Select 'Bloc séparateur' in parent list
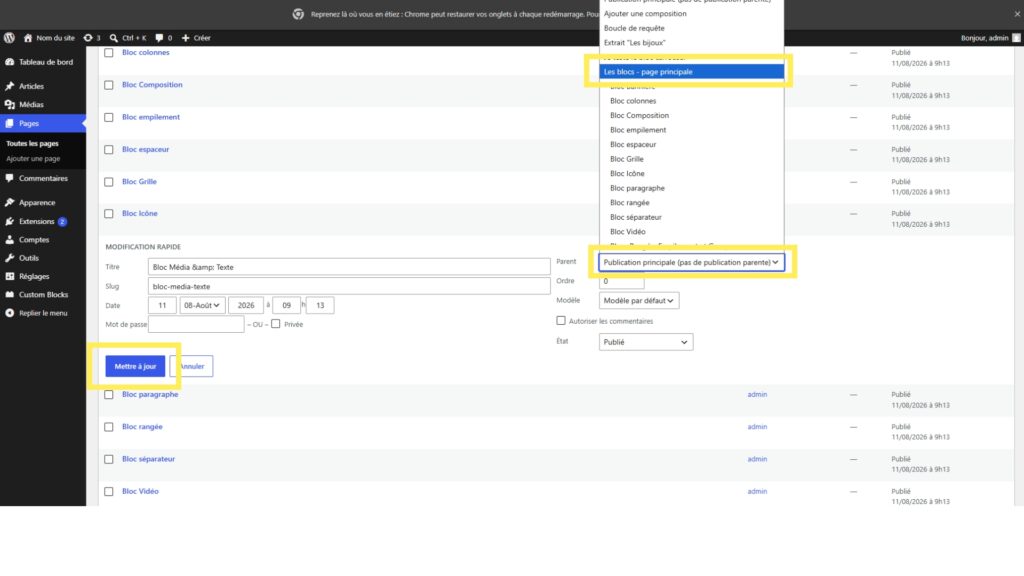 click(692, 217)
